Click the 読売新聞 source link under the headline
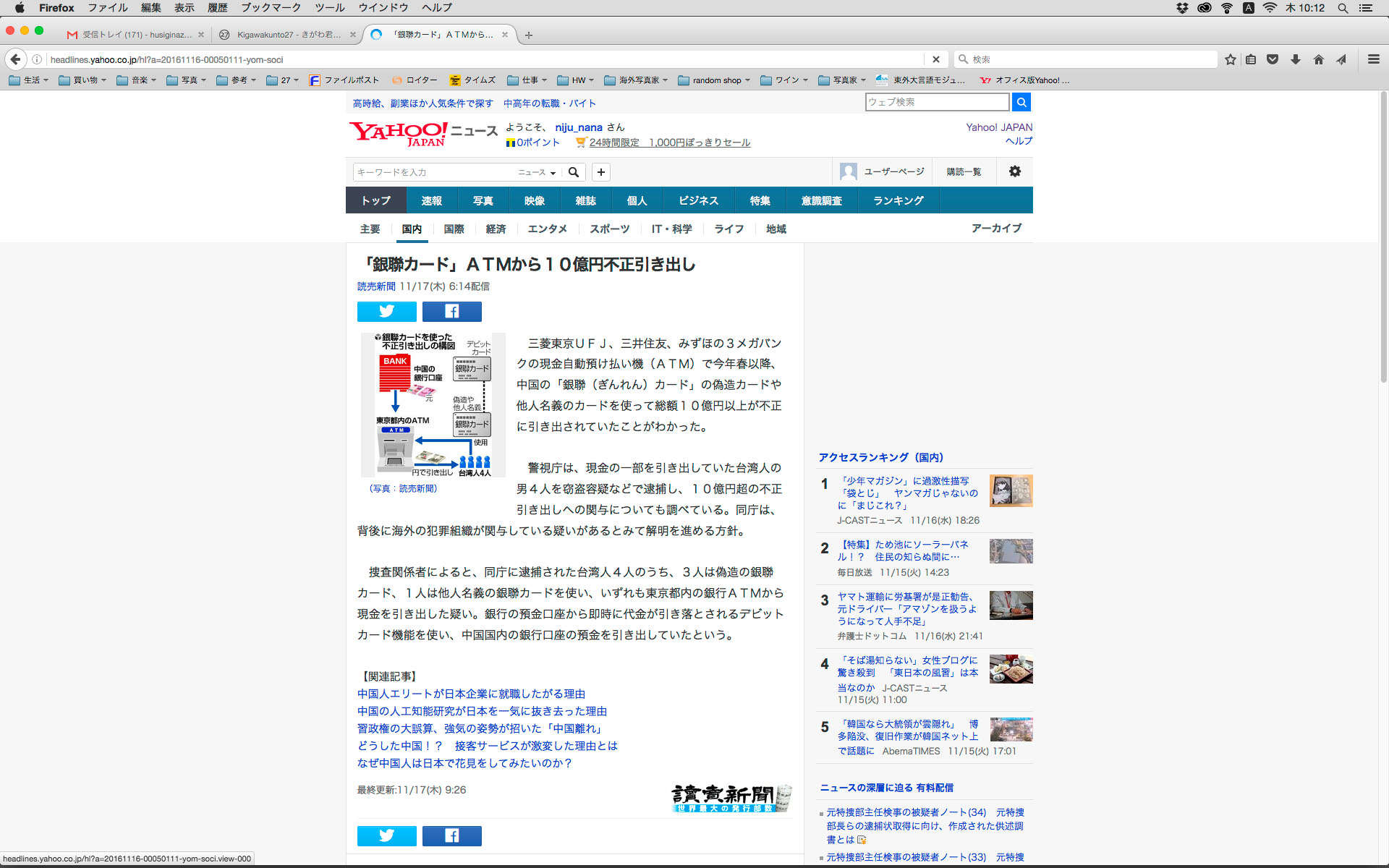Image resolution: width=1389 pixels, height=868 pixels. (x=376, y=286)
